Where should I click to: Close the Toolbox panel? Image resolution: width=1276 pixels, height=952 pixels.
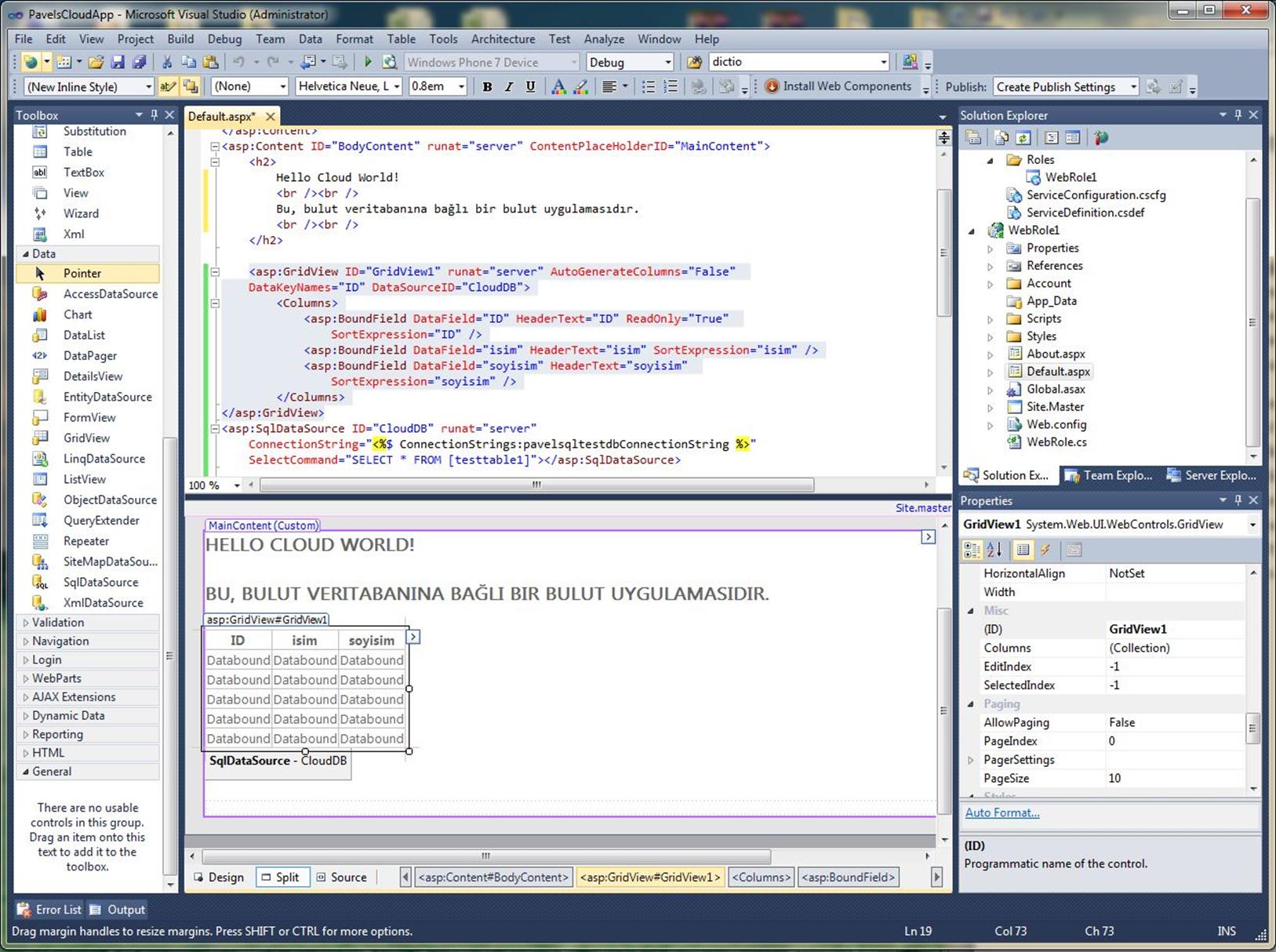click(169, 114)
